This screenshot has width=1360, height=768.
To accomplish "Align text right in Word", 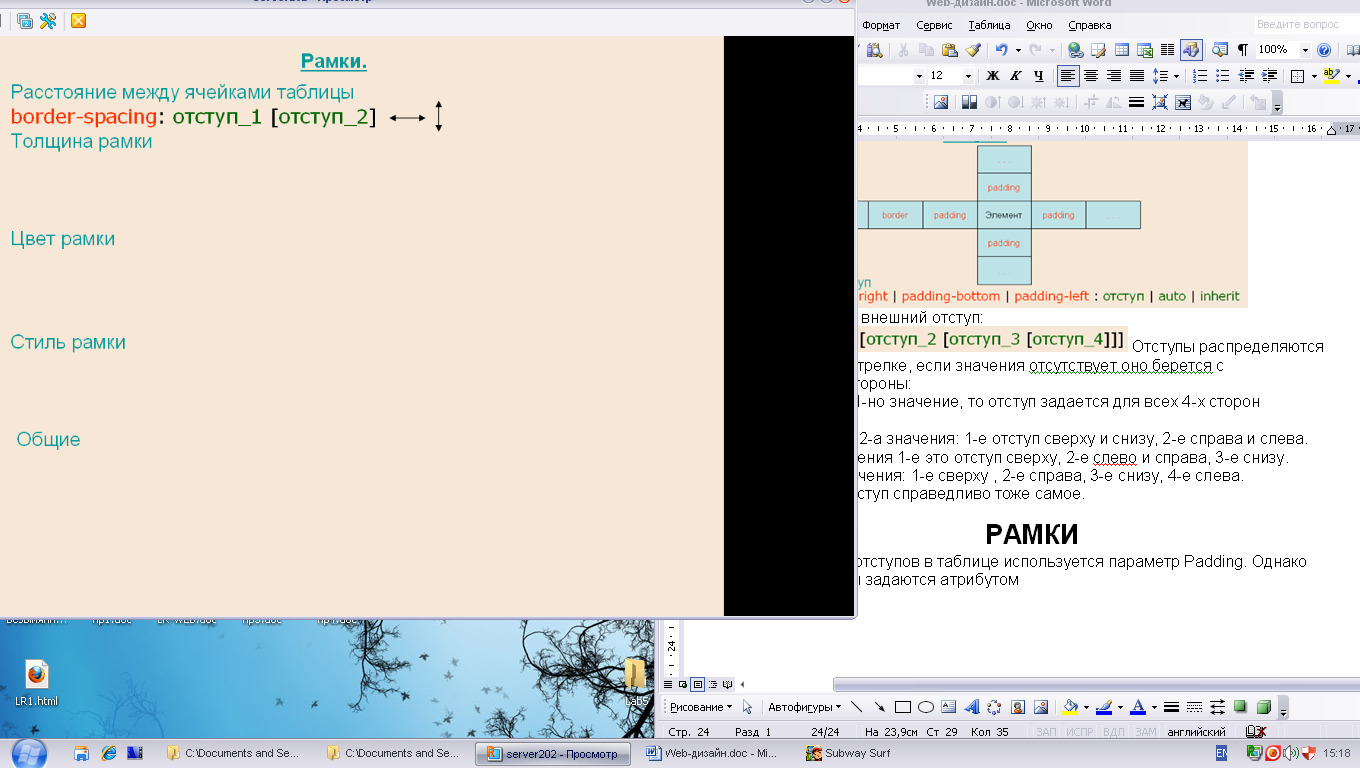I will click(x=1114, y=76).
